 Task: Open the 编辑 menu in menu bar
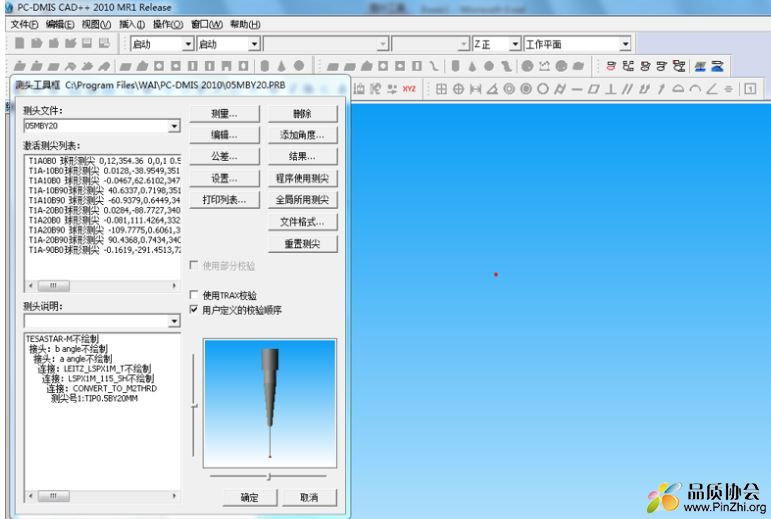[60, 24]
